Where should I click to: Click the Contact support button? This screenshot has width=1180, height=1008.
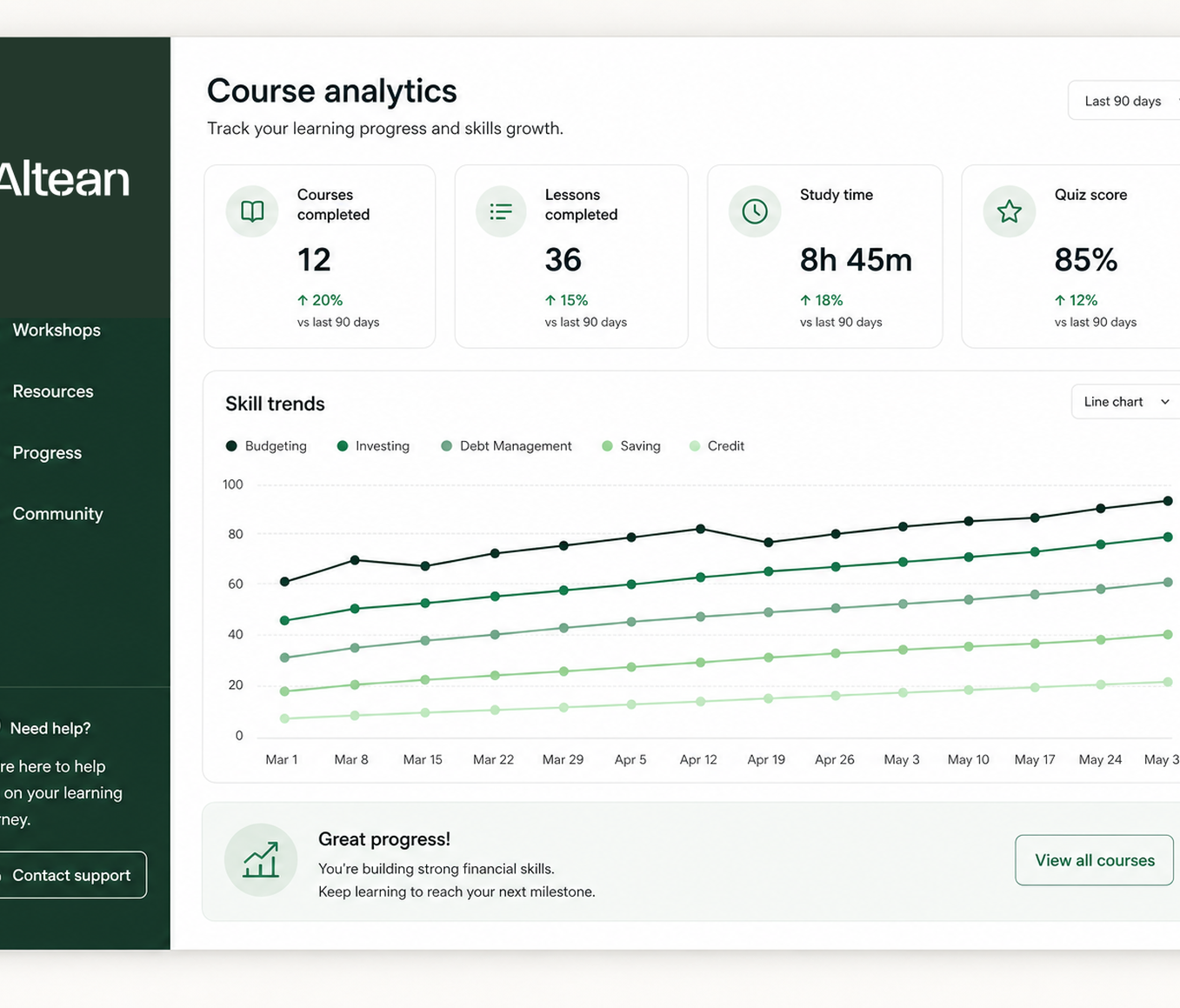73,875
